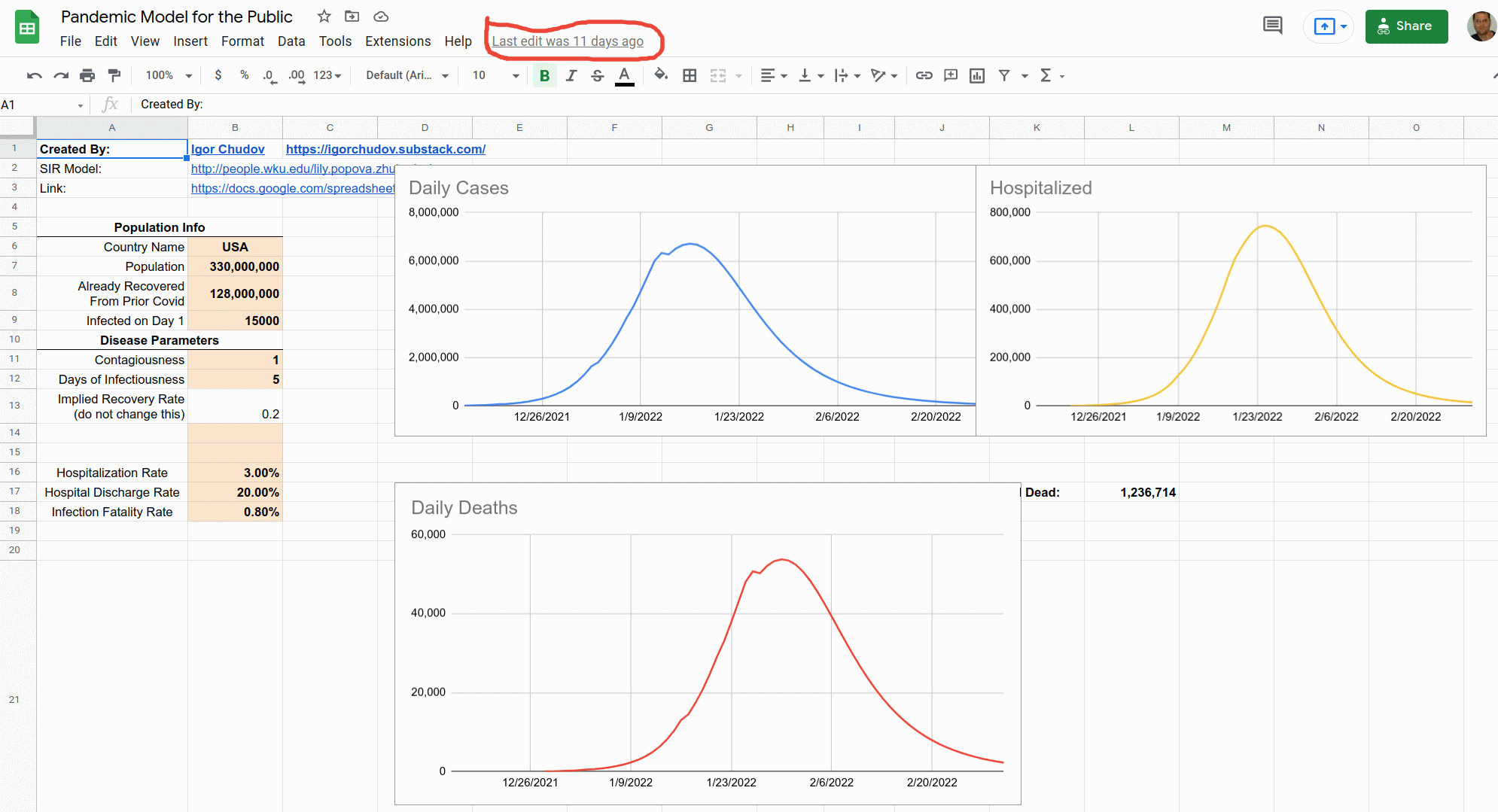The image size is (1498, 812).
Task: Expand merge cells options arrow
Action: 738,76
